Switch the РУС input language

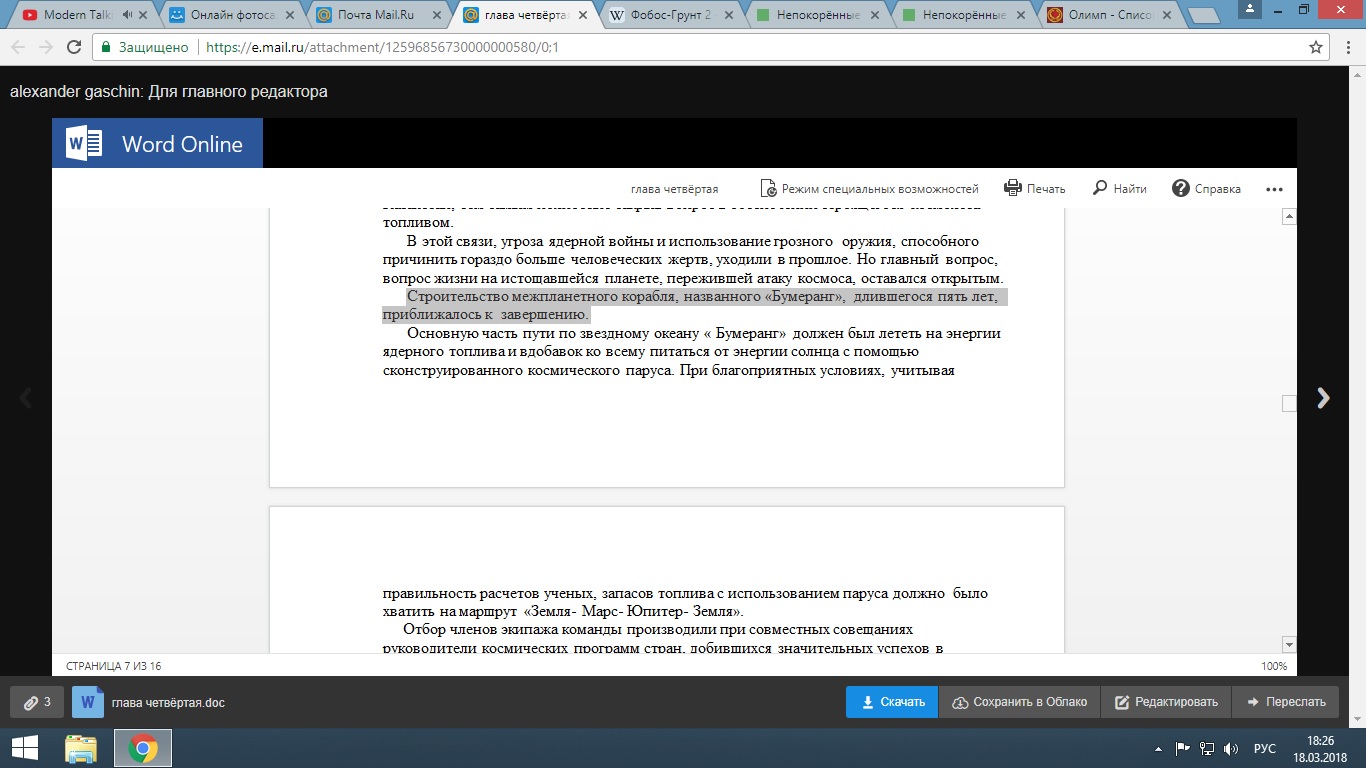(x=1265, y=748)
